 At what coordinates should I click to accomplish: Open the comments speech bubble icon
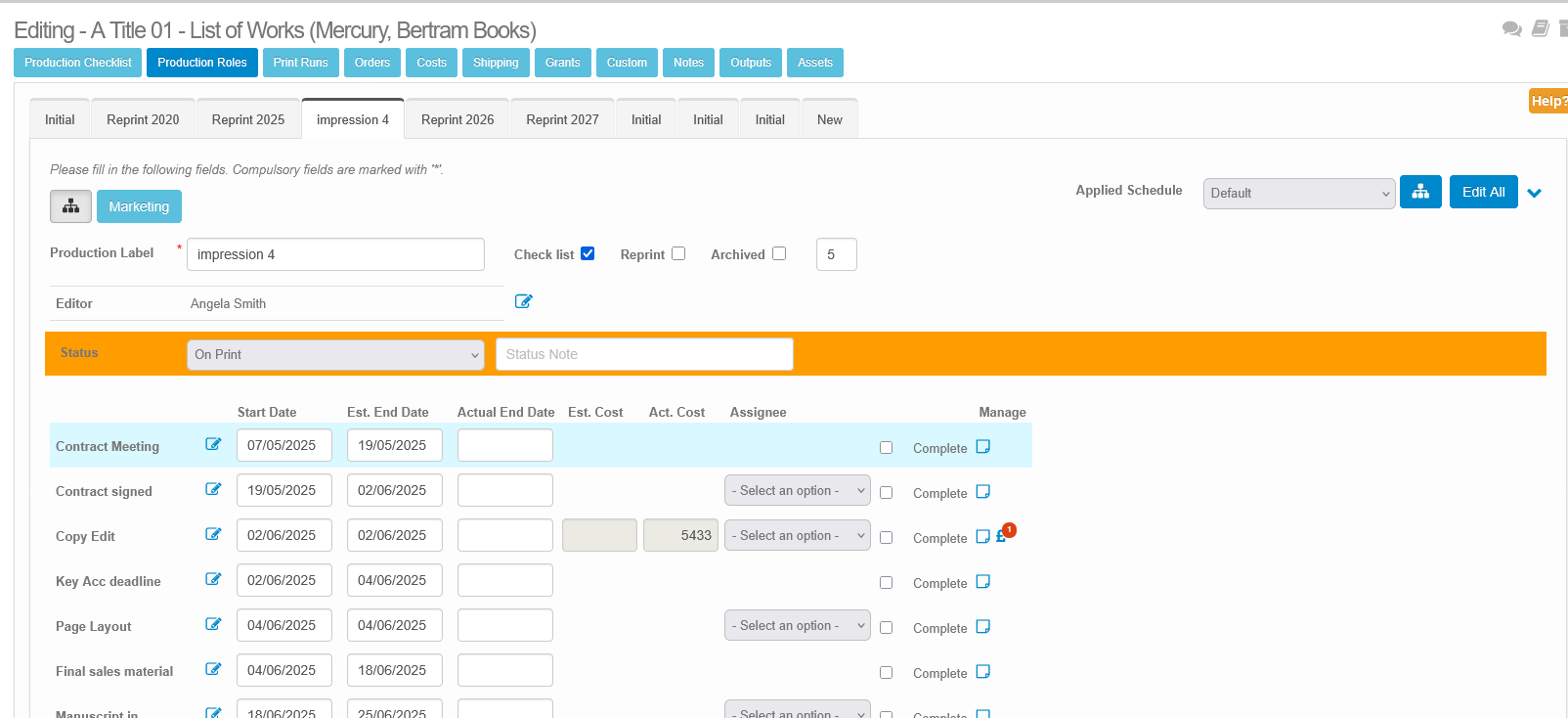(1511, 28)
